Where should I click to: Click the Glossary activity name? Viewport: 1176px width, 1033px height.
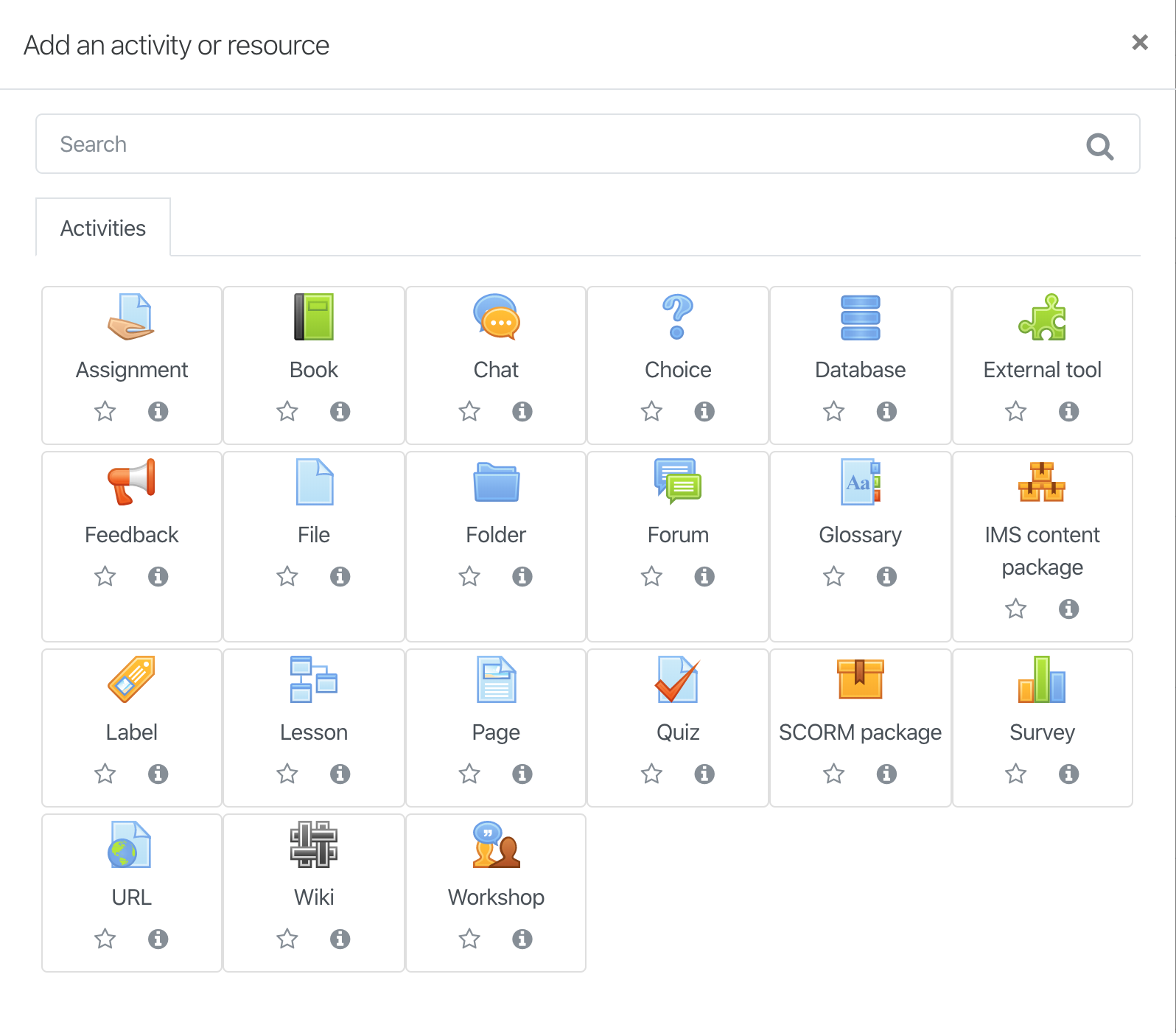click(x=860, y=535)
